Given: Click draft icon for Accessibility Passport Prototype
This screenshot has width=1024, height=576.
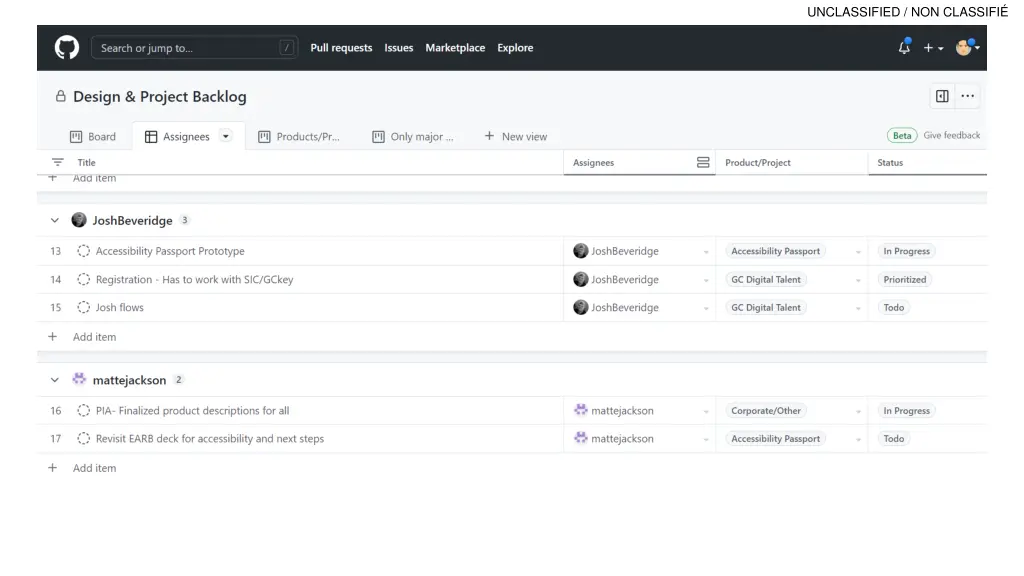Looking at the screenshot, I should 84,251.
